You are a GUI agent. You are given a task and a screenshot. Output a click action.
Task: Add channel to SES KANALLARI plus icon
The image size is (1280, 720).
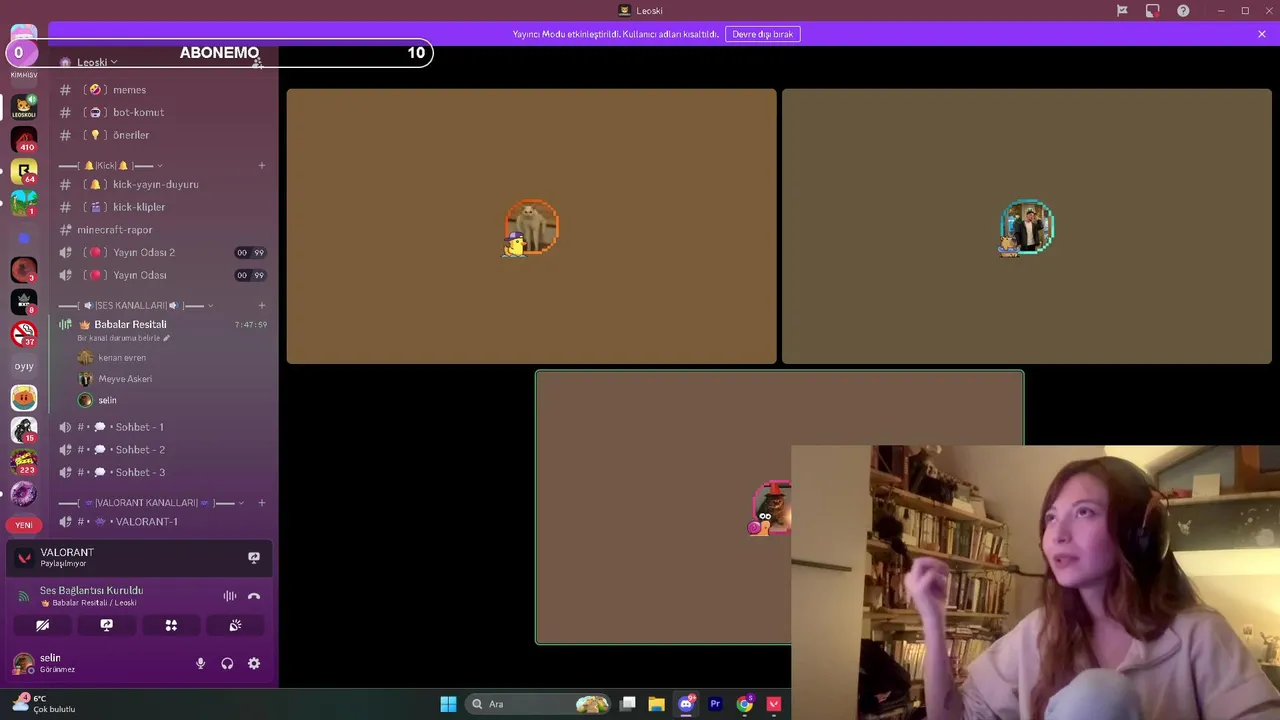[262, 305]
